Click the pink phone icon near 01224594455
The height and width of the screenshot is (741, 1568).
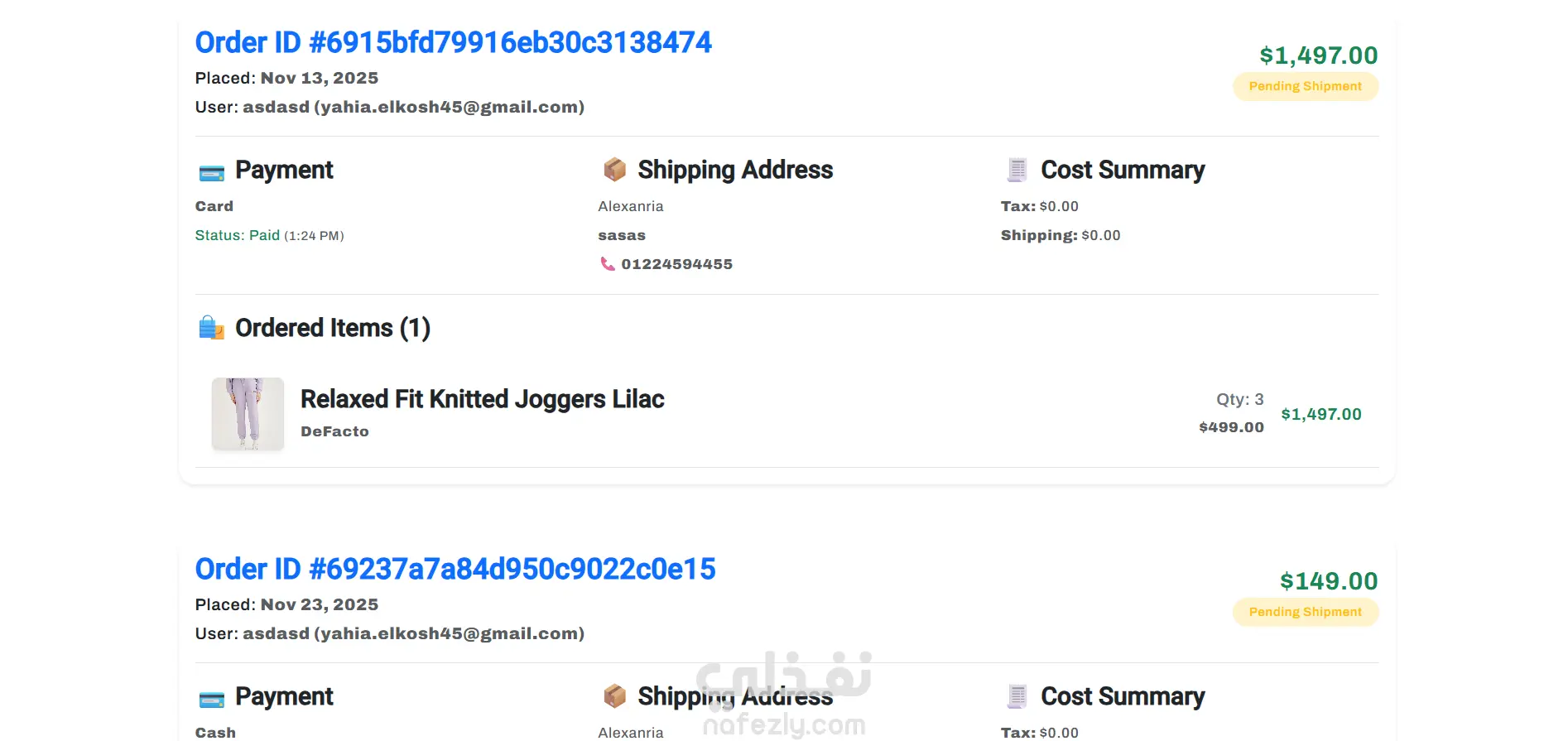click(608, 264)
